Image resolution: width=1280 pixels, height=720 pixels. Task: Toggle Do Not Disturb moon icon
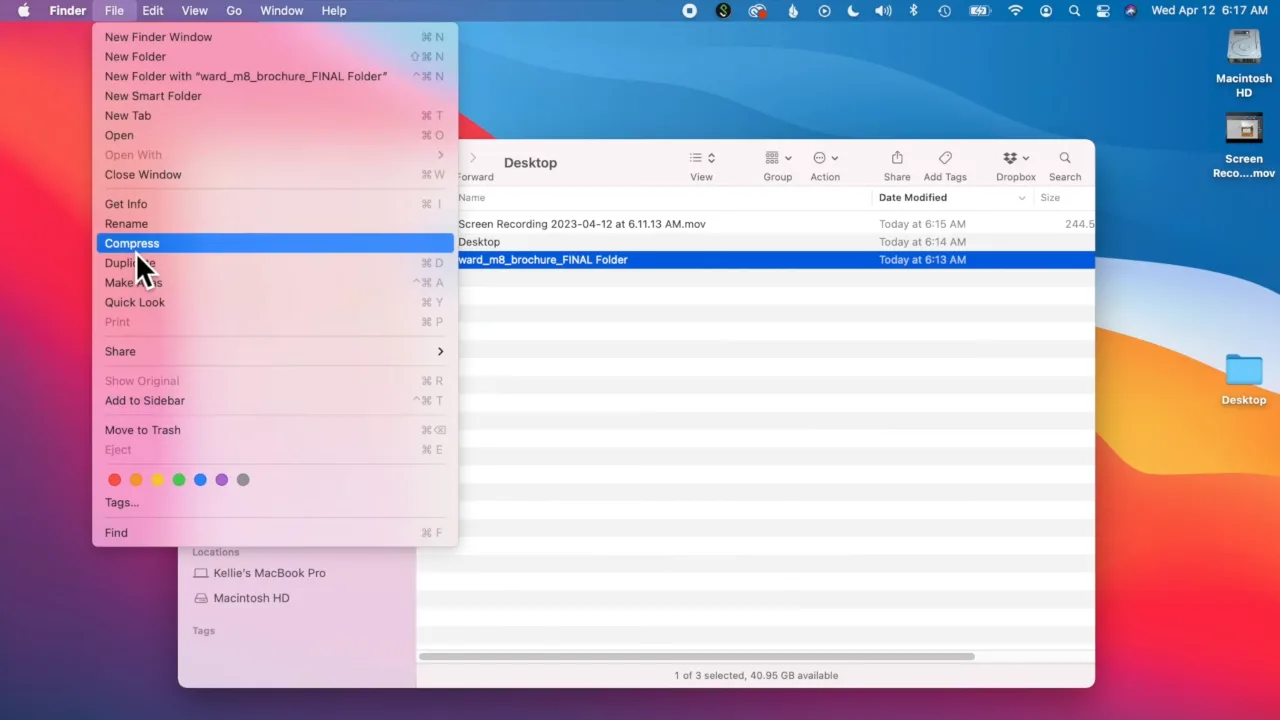pos(852,11)
